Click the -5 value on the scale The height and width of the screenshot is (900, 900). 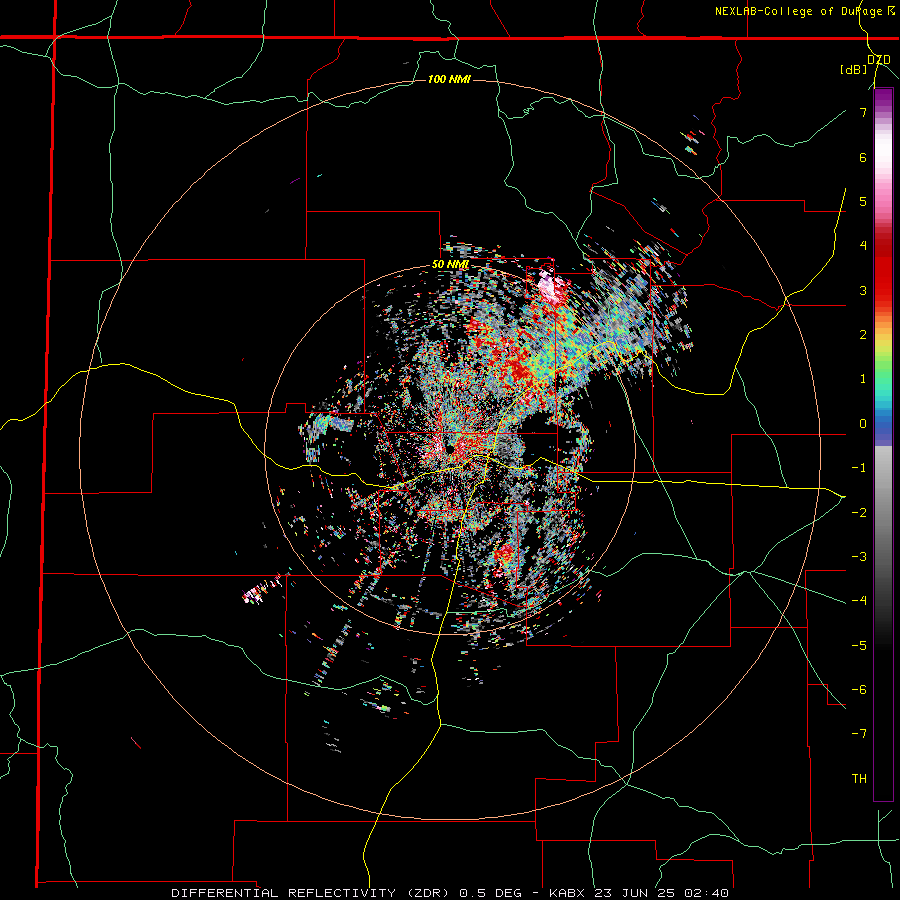859,645
